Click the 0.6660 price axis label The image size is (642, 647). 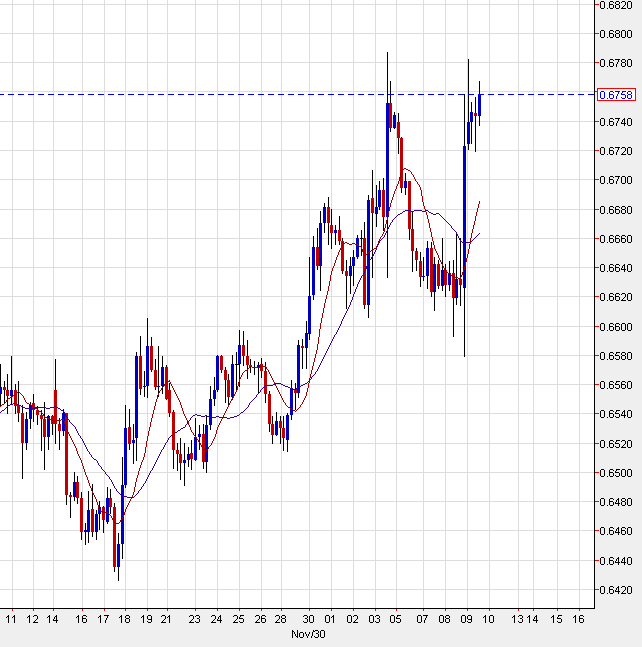(616, 239)
